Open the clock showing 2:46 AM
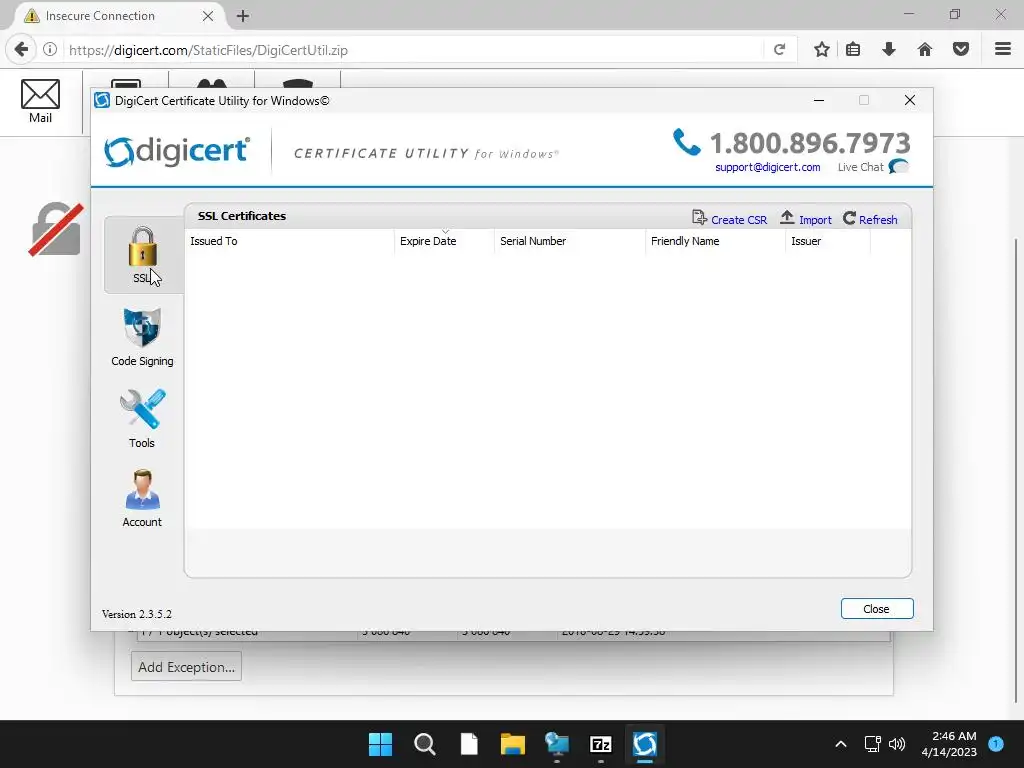The width and height of the screenshot is (1024, 768). (x=949, y=744)
